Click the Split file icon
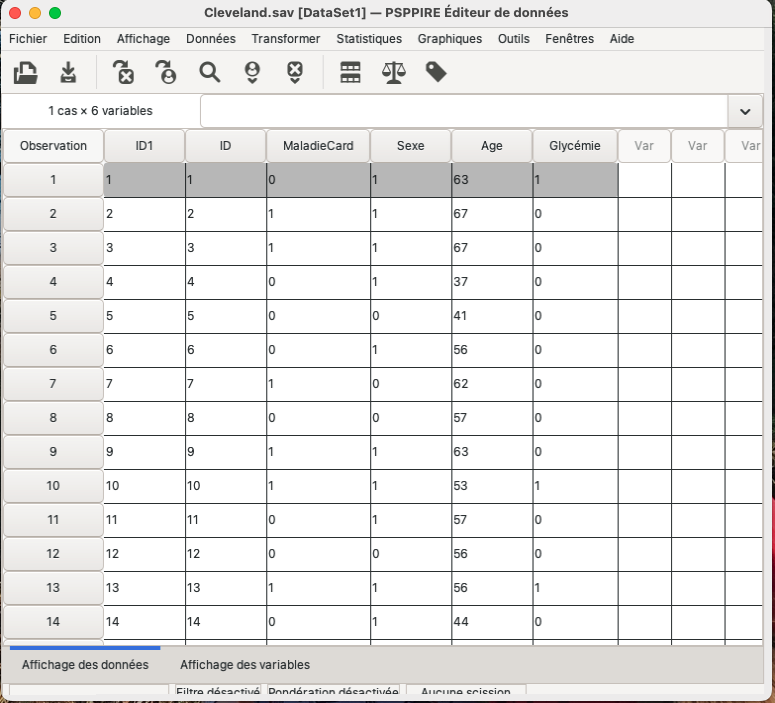This screenshot has width=775, height=703. 350,73
